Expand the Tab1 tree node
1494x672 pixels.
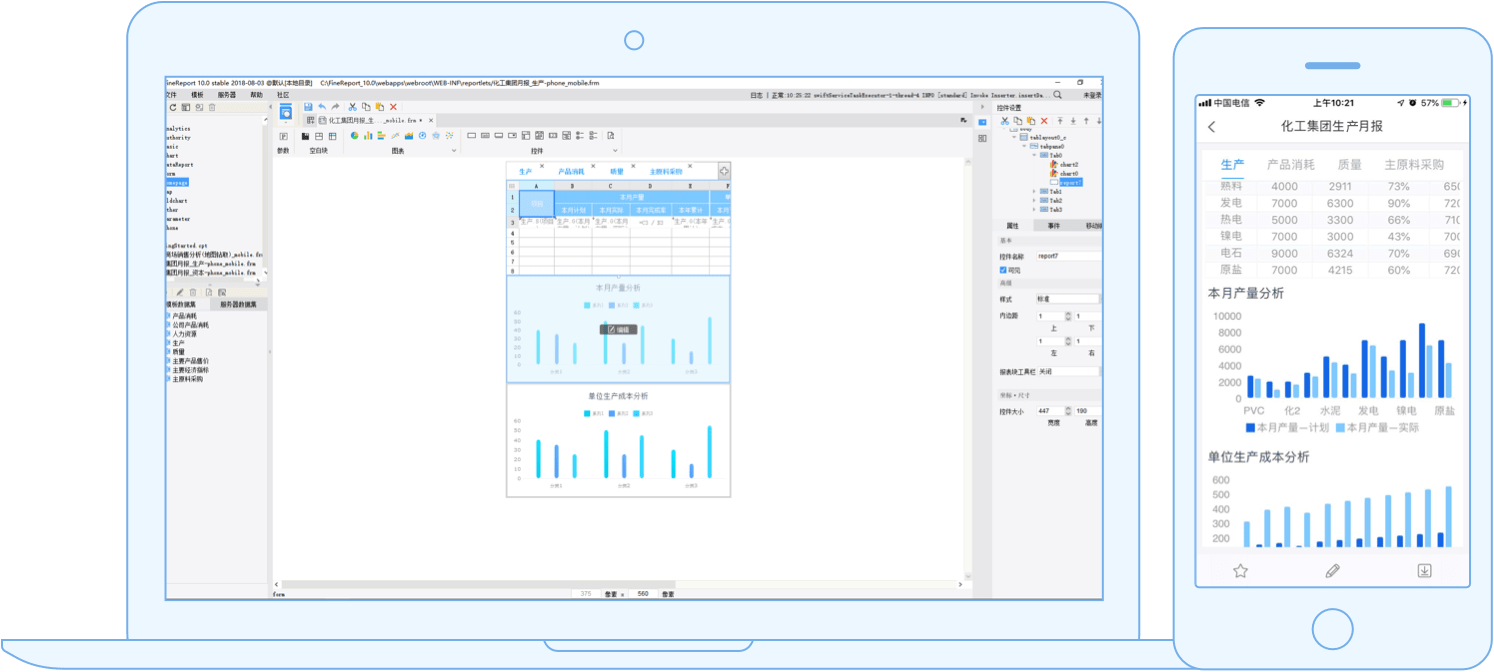click(x=1034, y=192)
